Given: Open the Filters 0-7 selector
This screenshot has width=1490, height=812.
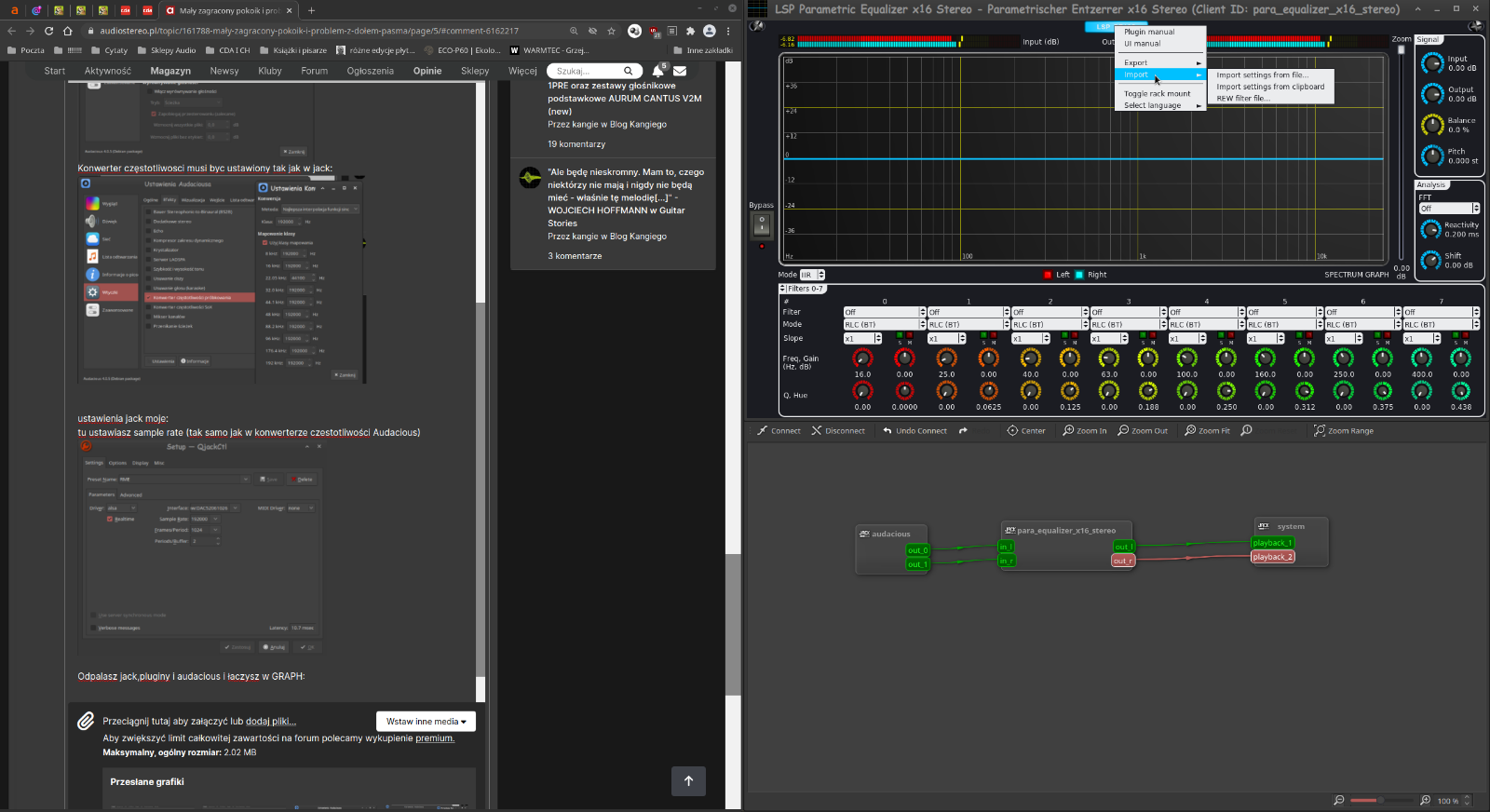Looking at the screenshot, I should click(x=803, y=289).
